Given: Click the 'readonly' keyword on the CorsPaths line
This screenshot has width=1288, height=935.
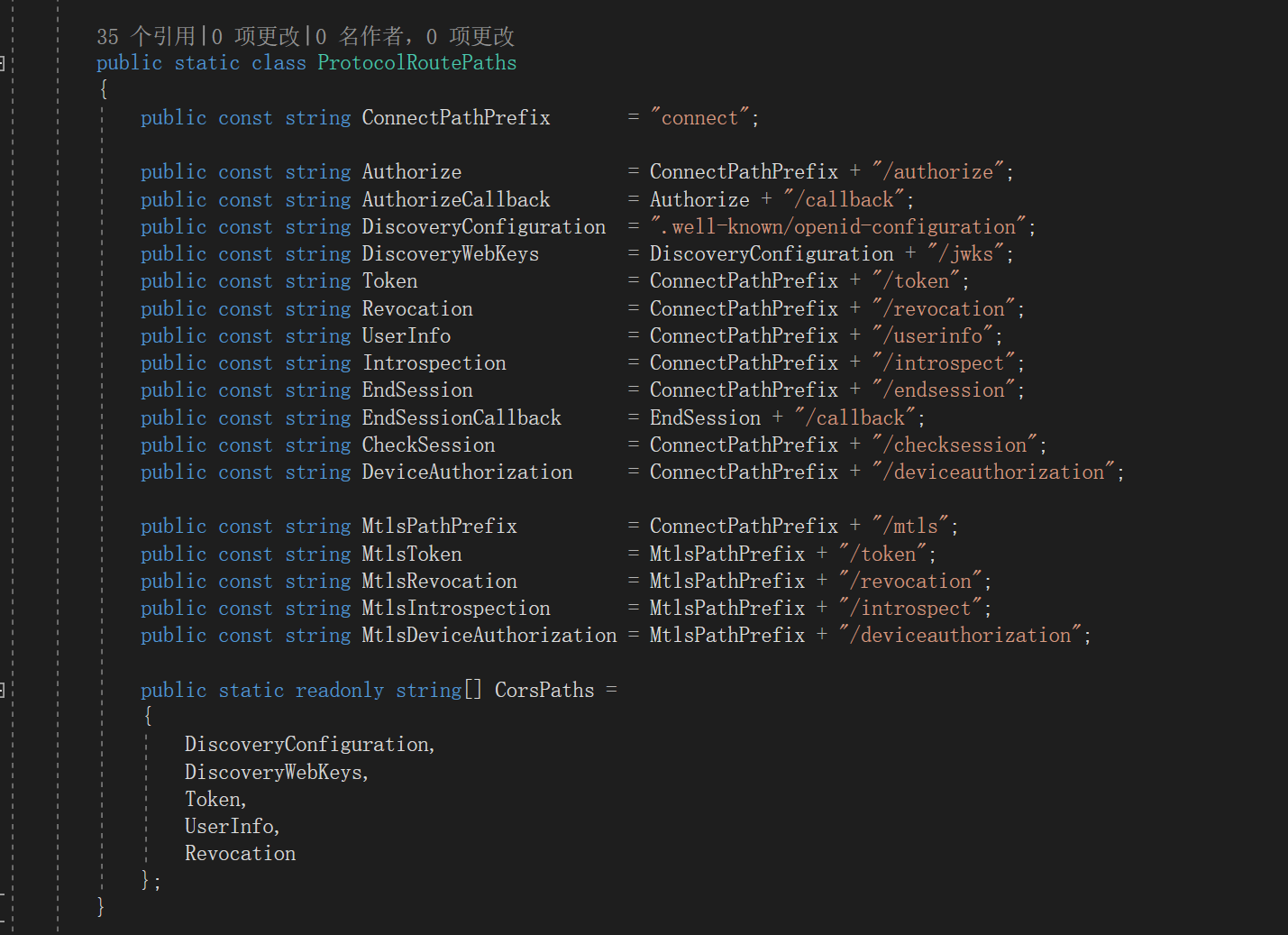Looking at the screenshot, I should (340, 691).
